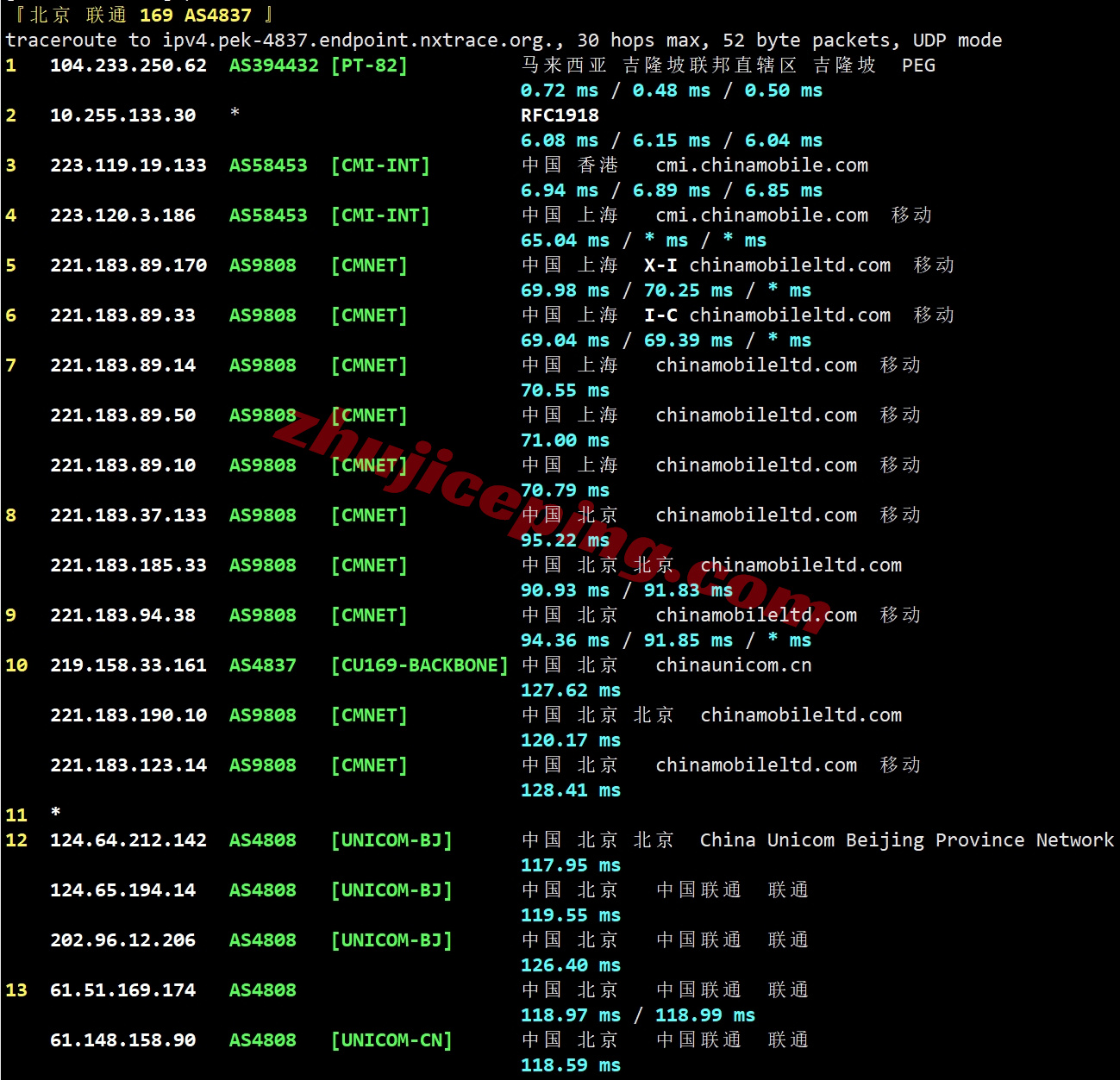Click the X-I chinamobileltd.com text
This screenshot has width=1120, height=1080.
tap(767, 265)
